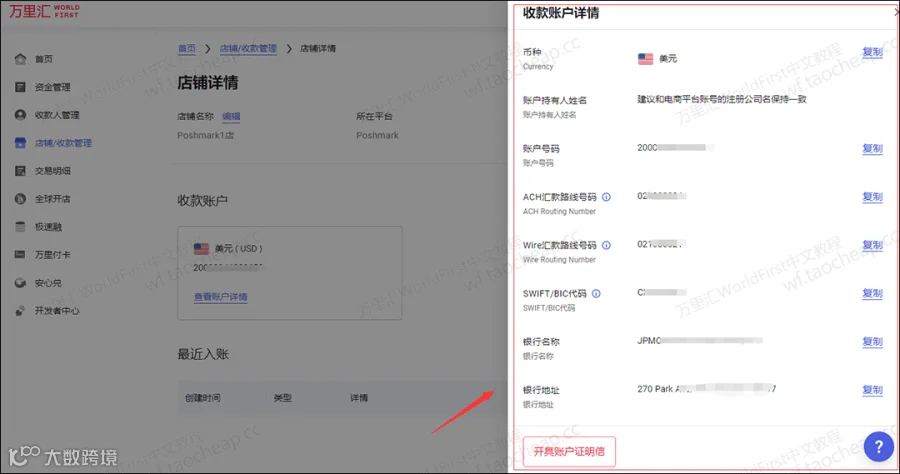Screen dimensions: 900x474
Task: Select 安心兑 sidebar icon
Action: 20,282
